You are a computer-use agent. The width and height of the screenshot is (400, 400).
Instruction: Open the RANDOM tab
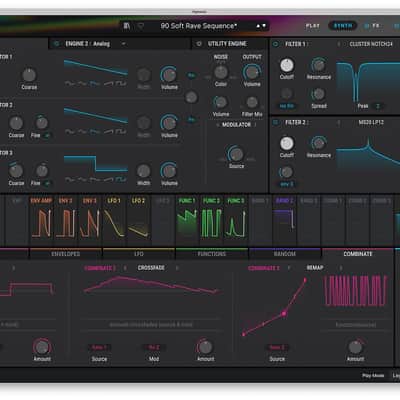[x=285, y=254]
